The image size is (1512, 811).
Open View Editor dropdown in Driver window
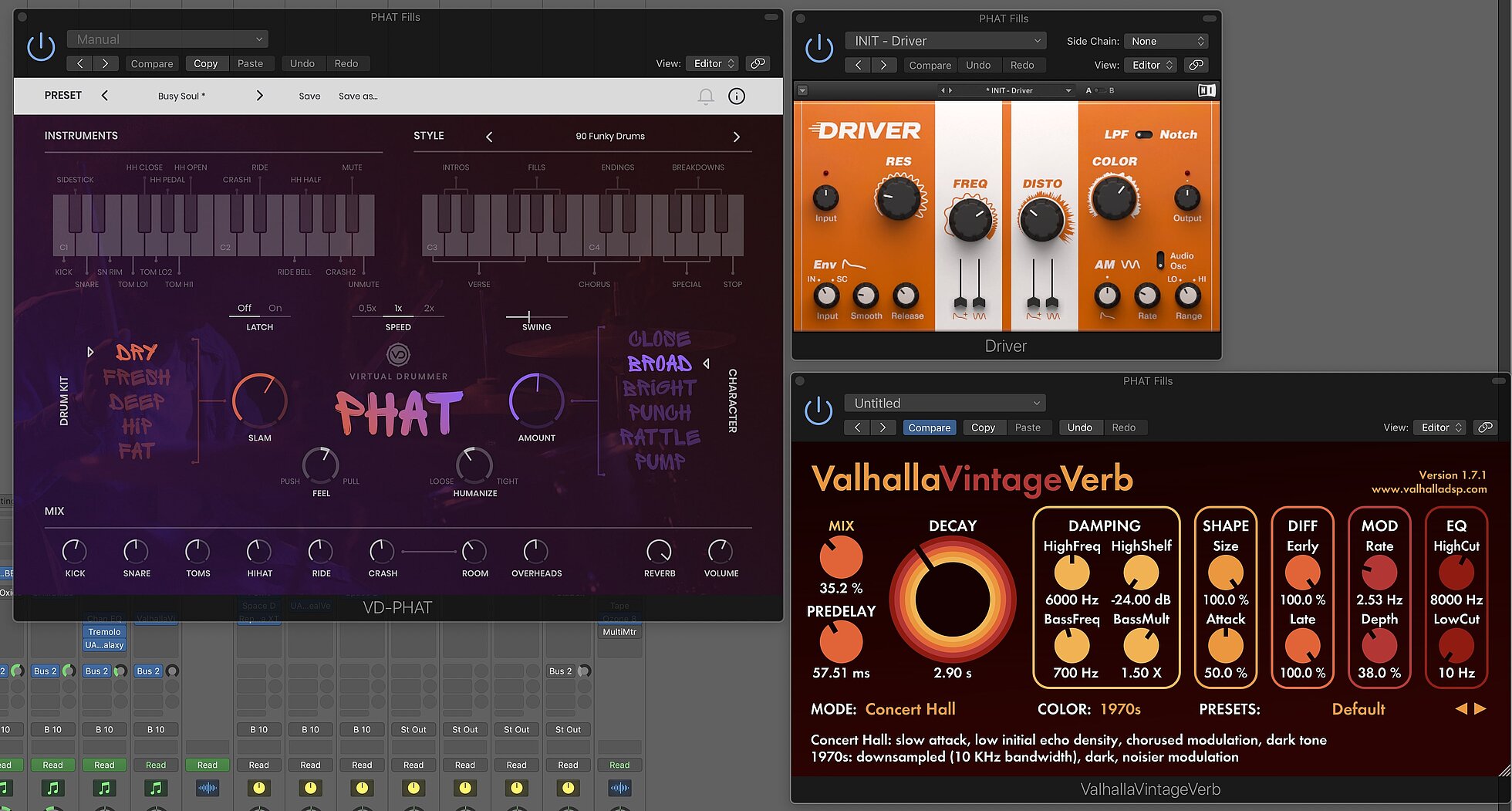pyautogui.click(x=1151, y=65)
